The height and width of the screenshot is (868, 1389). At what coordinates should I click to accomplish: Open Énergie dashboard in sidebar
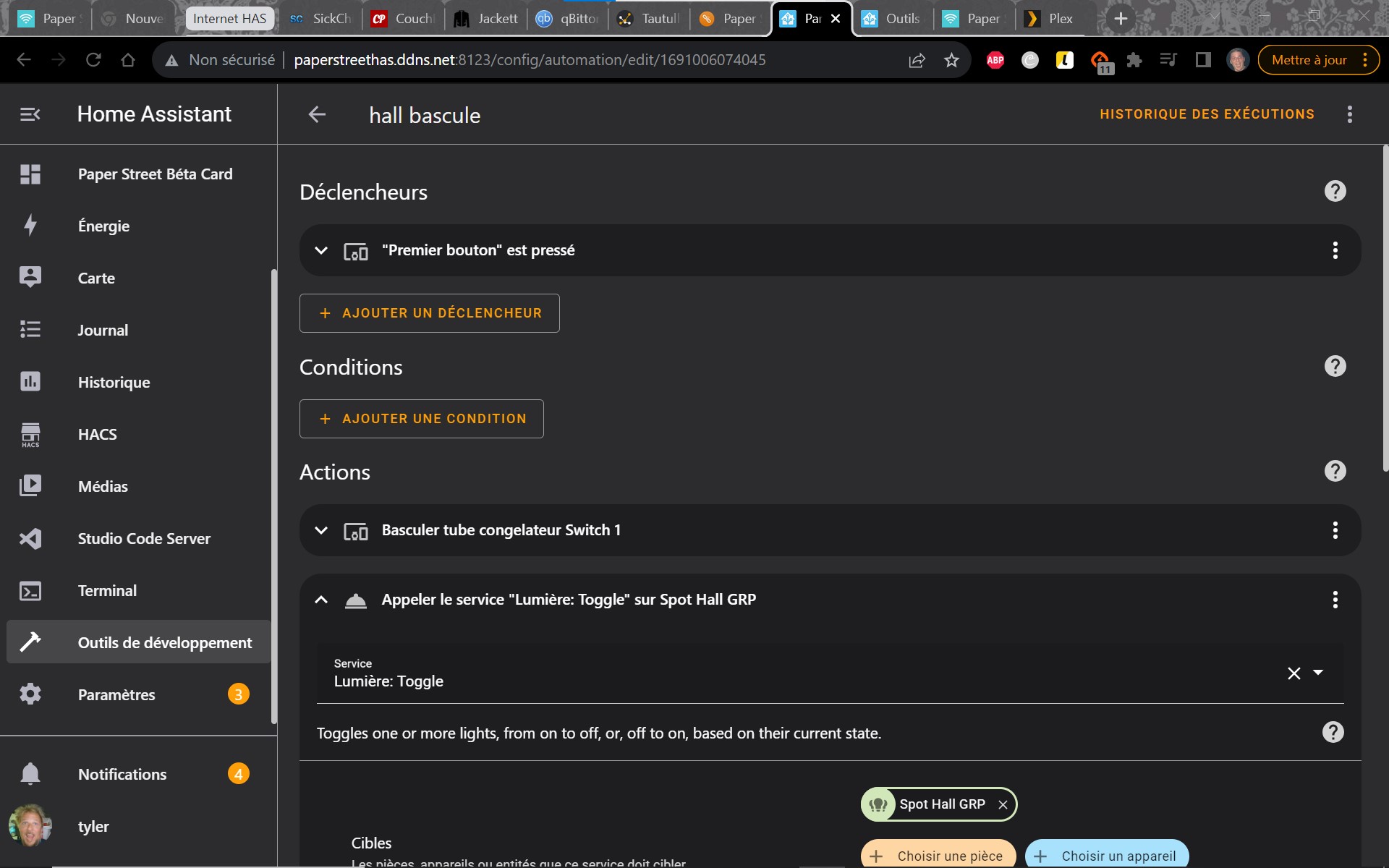click(x=137, y=226)
